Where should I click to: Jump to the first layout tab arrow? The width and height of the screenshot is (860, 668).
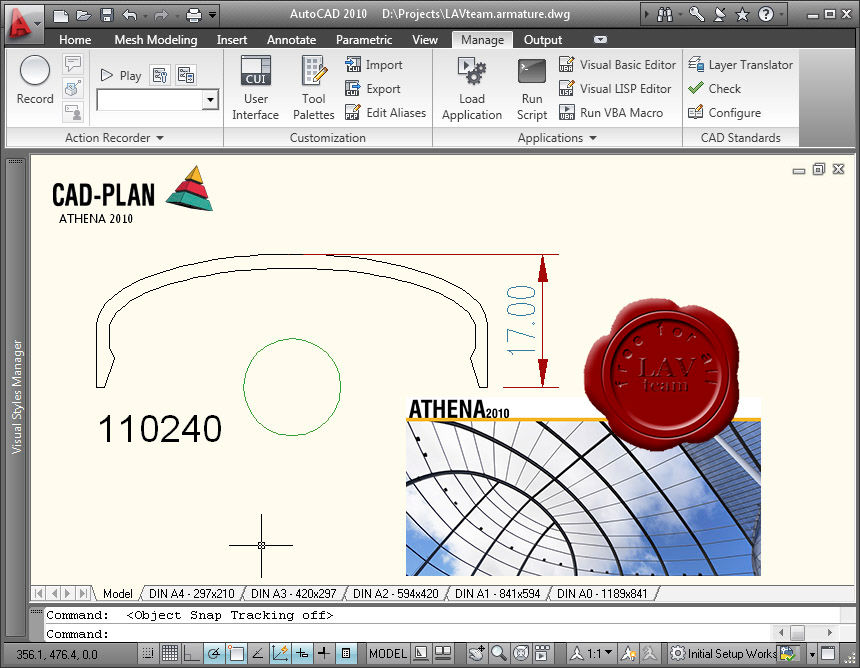(38, 593)
